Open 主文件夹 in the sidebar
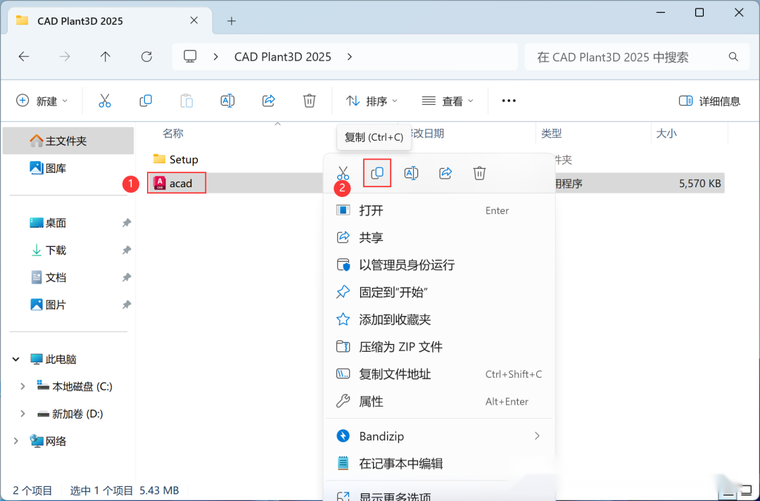This screenshot has height=501, width=760. tap(68, 141)
